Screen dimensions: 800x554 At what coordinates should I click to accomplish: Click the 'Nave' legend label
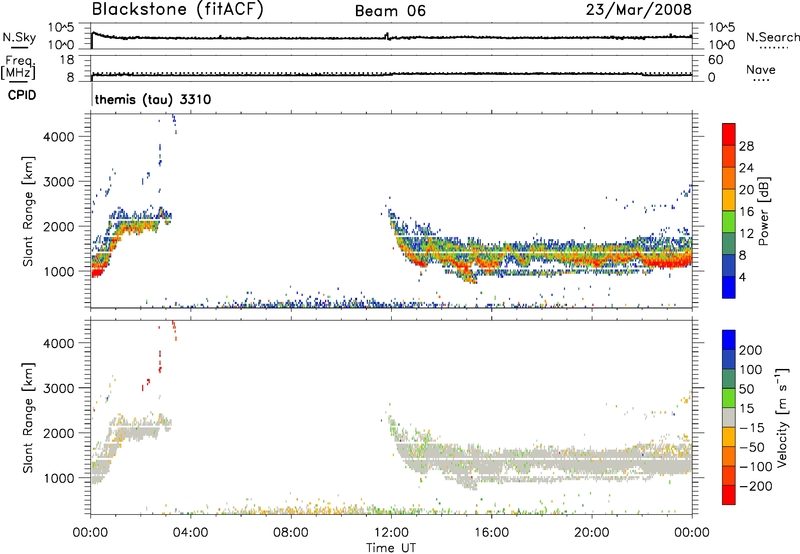click(761, 69)
